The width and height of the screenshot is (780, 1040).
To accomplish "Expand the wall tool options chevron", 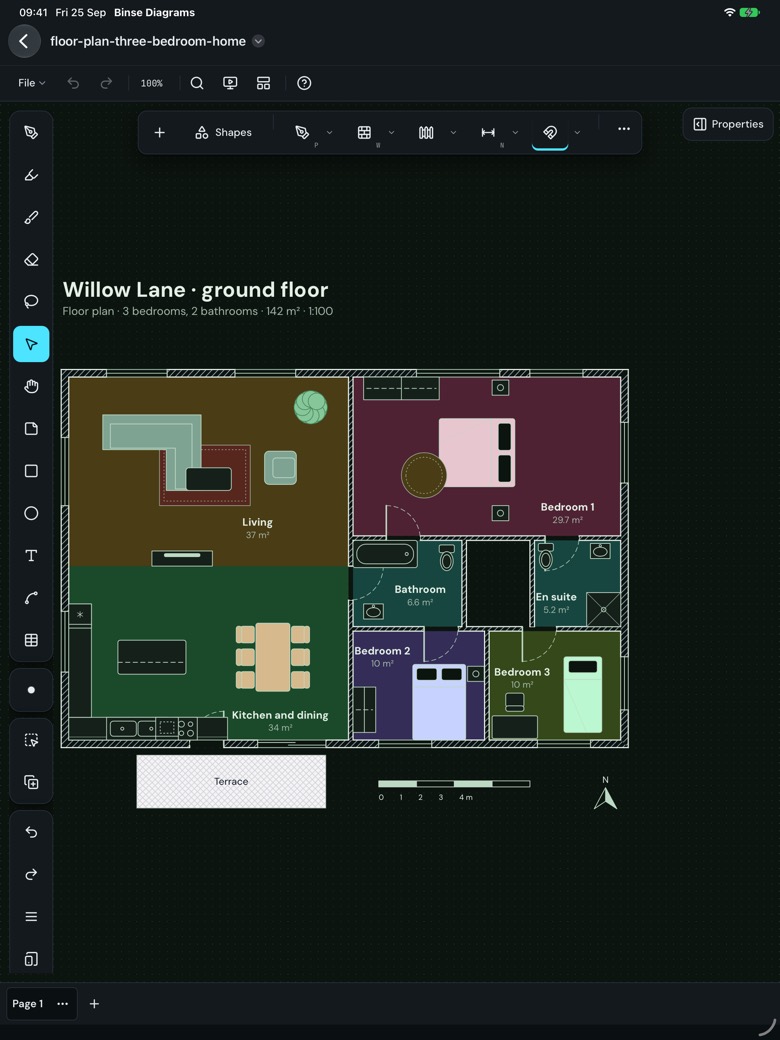I will coord(391,133).
